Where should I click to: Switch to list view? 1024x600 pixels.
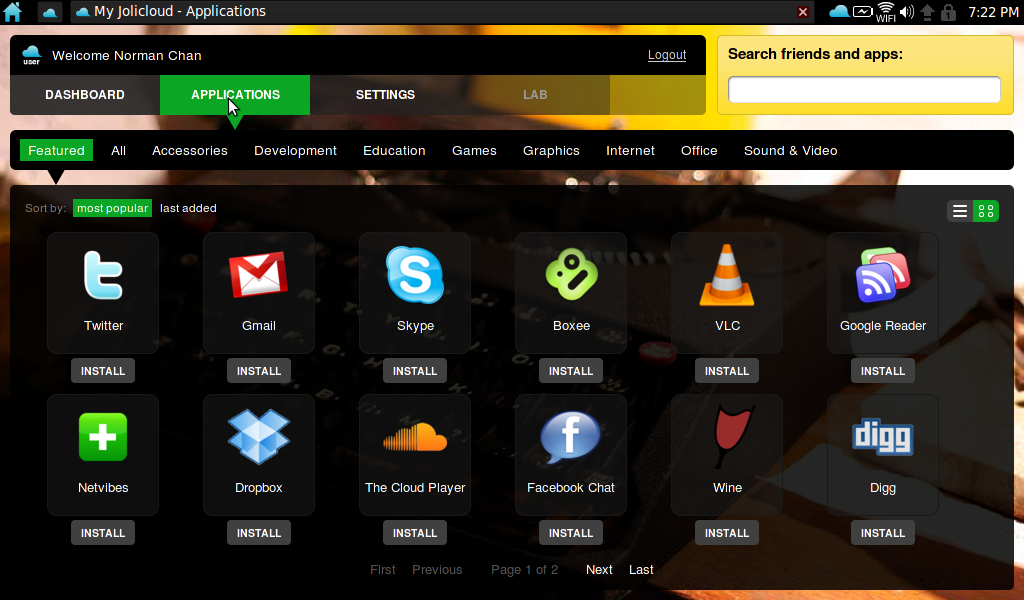point(960,211)
